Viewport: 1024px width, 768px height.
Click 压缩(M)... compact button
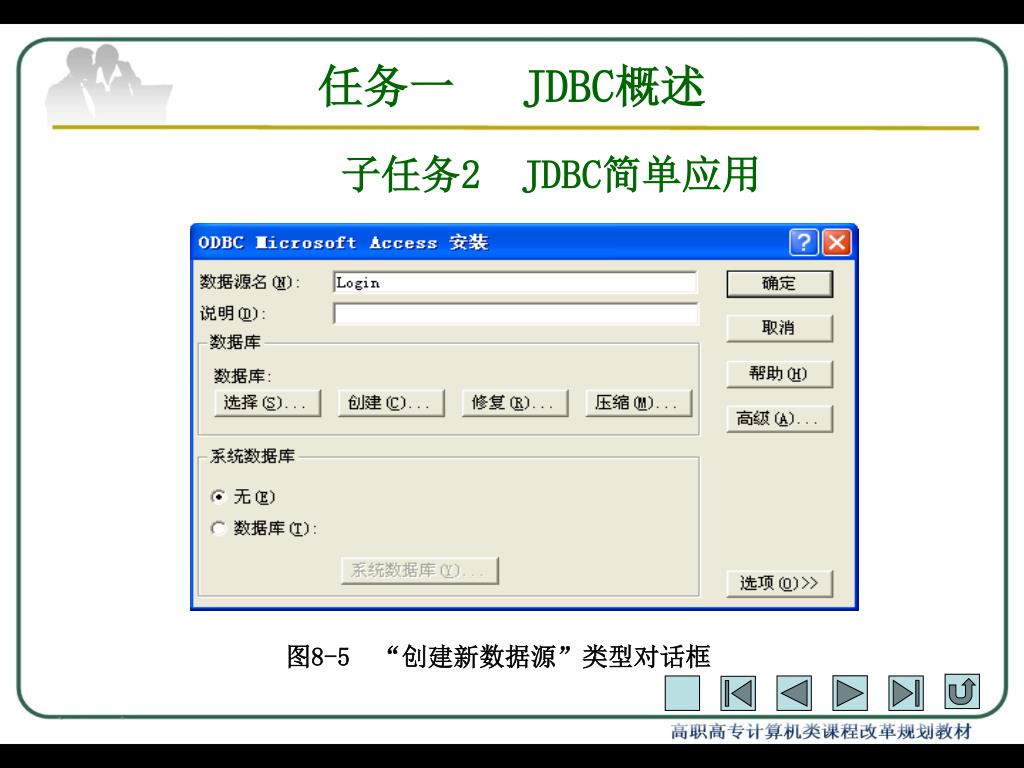pyautogui.click(x=639, y=403)
